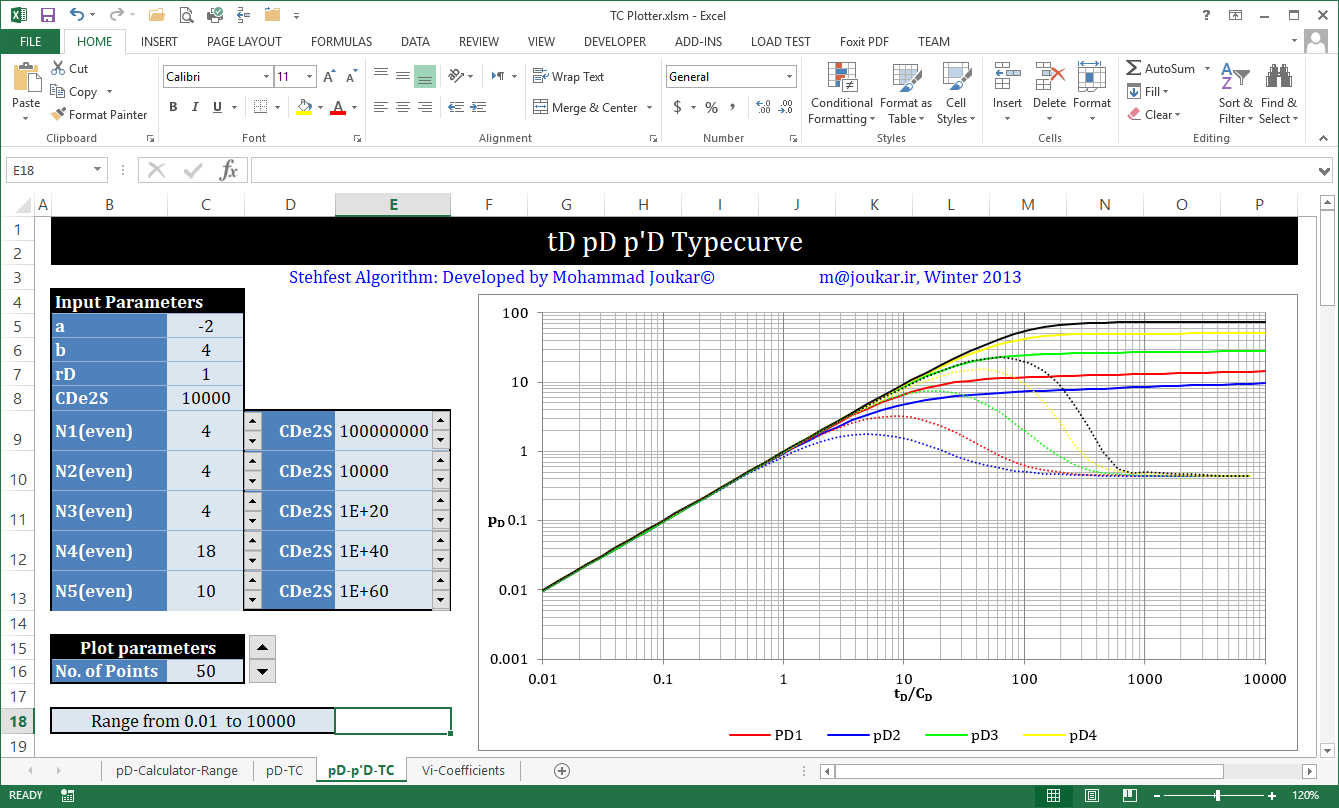Switch to the pD-Calculator-Range sheet tab
Screen dimensions: 1339x808
point(176,770)
